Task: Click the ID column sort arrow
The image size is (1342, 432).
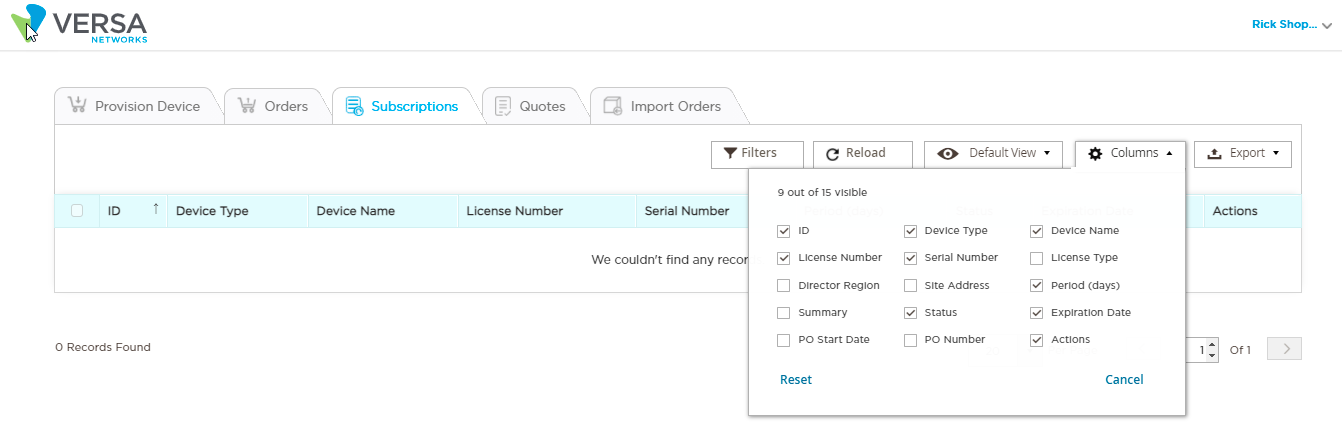Action: (156, 210)
